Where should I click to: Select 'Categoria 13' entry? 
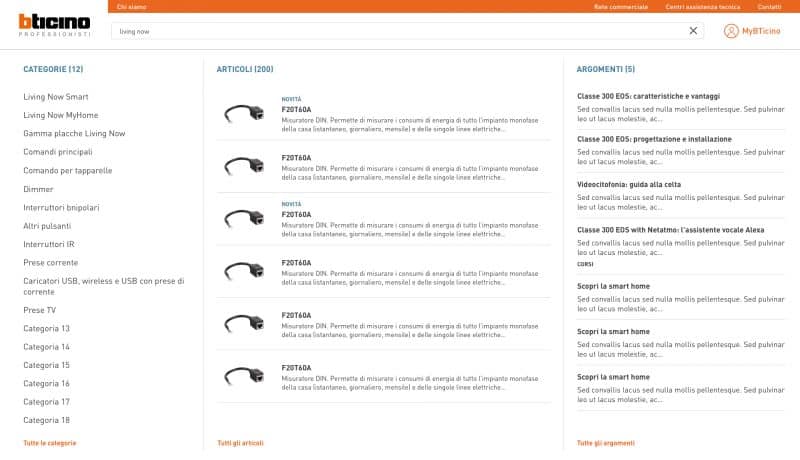46,328
